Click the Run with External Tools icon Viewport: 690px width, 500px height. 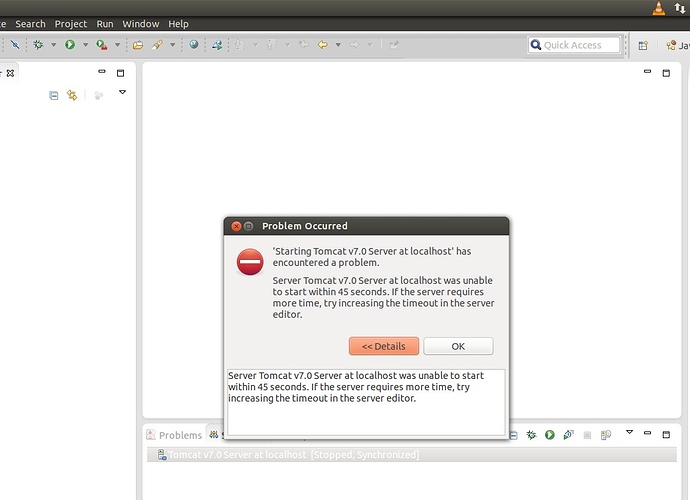tap(102, 44)
